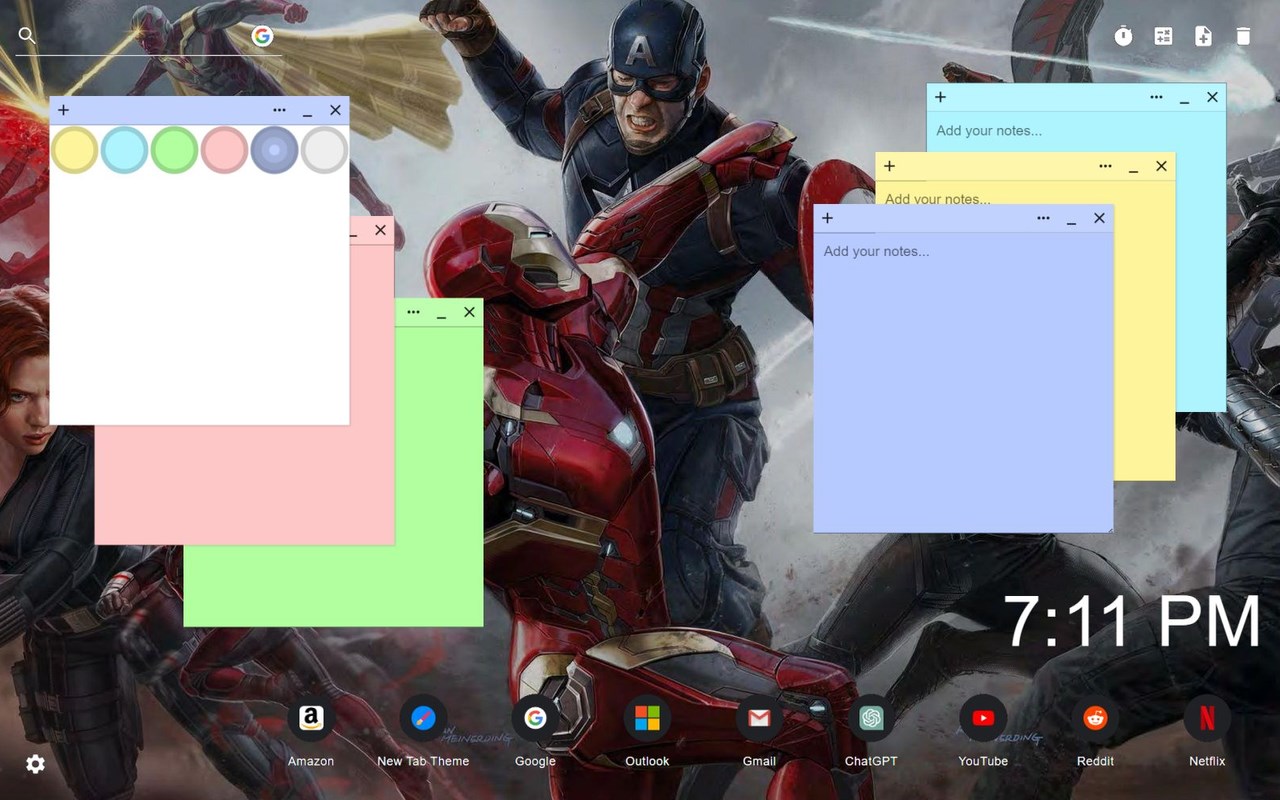Open settings with the gear icon
This screenshot has width=1280, height=800.
[x=35, y=764]
